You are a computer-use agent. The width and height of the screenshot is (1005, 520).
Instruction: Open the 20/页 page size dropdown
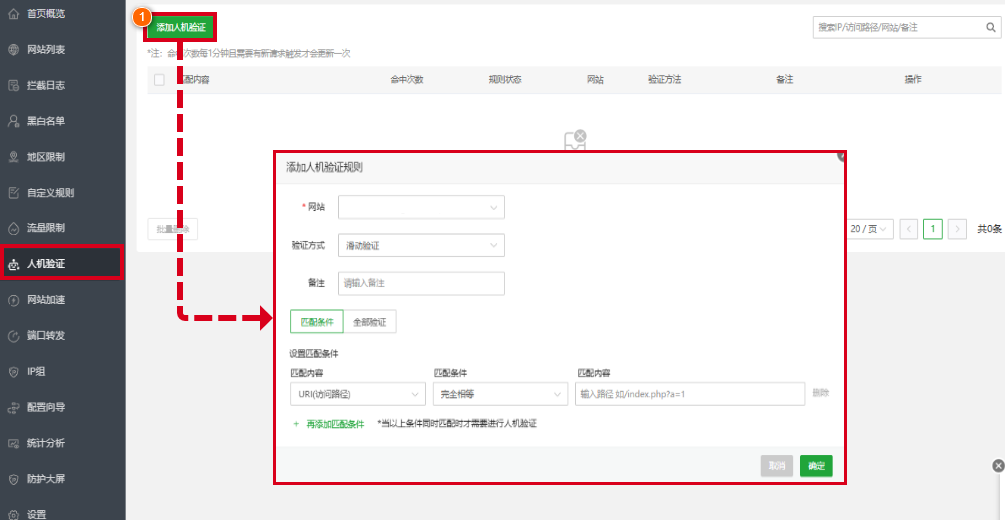point(869,229)
